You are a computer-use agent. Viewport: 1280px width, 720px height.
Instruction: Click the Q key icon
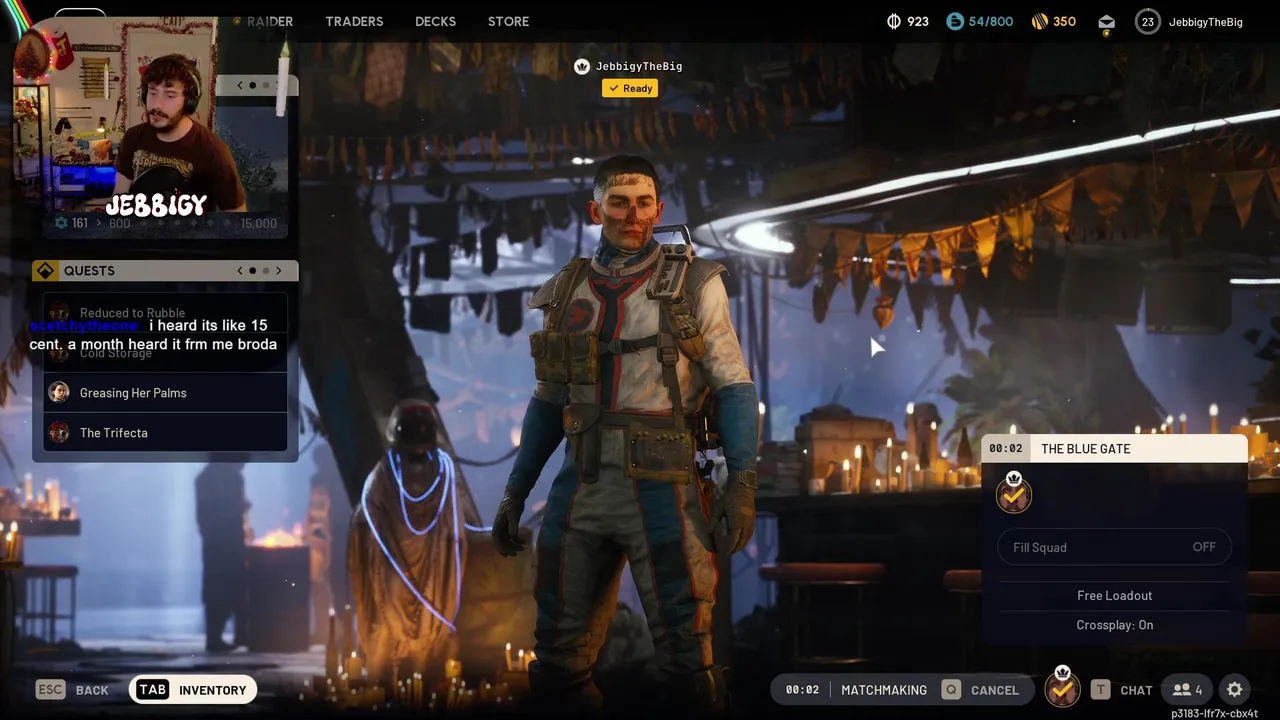coord(951,690)
